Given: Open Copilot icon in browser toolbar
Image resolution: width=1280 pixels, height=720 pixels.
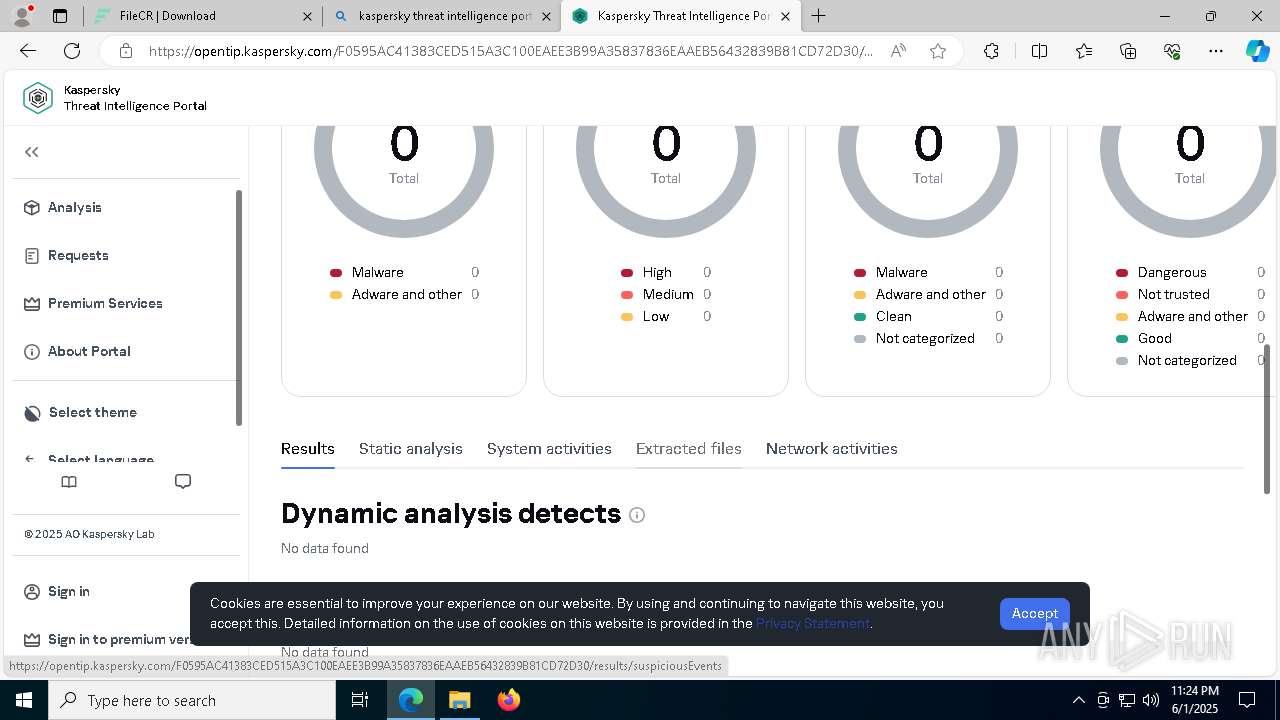Looking at the screenshot, I should click(x=1257, y=51).
